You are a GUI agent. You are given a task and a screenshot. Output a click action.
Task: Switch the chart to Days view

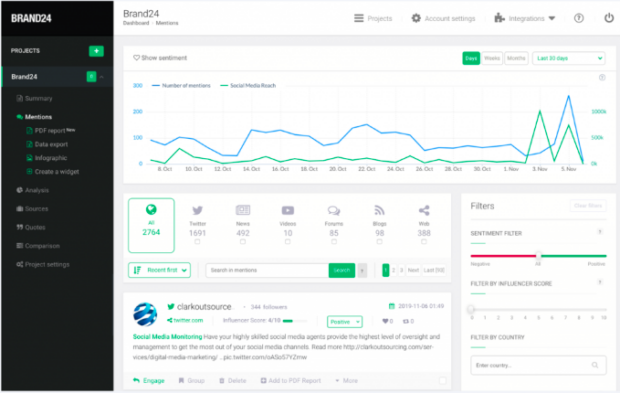(471, 58)
